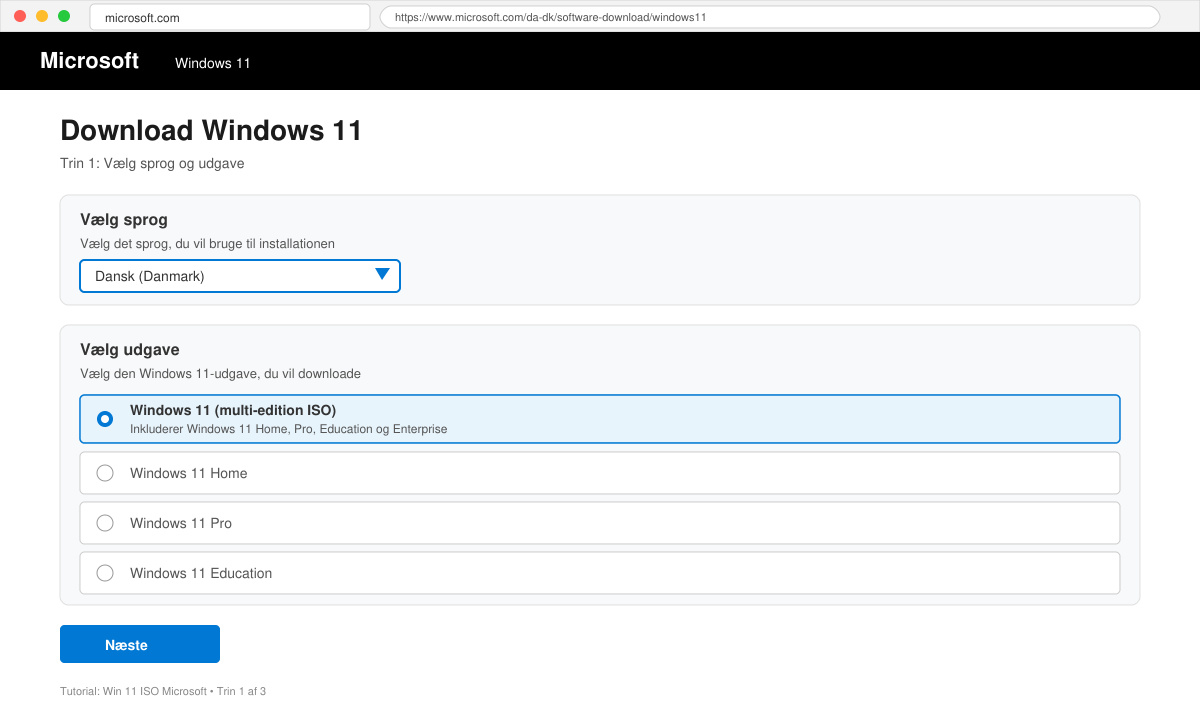
Task: Select the microsoft.com browser tab
Action: (x=230, y=17)
